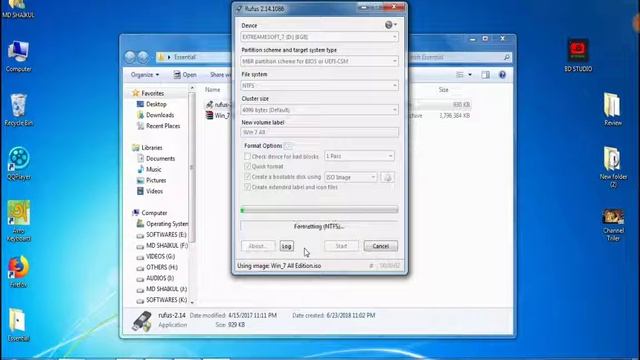The image size is (640, 360).
Task: Open the Avro Keyboard desktop shortcut
Action: click(x=19, y=221)
